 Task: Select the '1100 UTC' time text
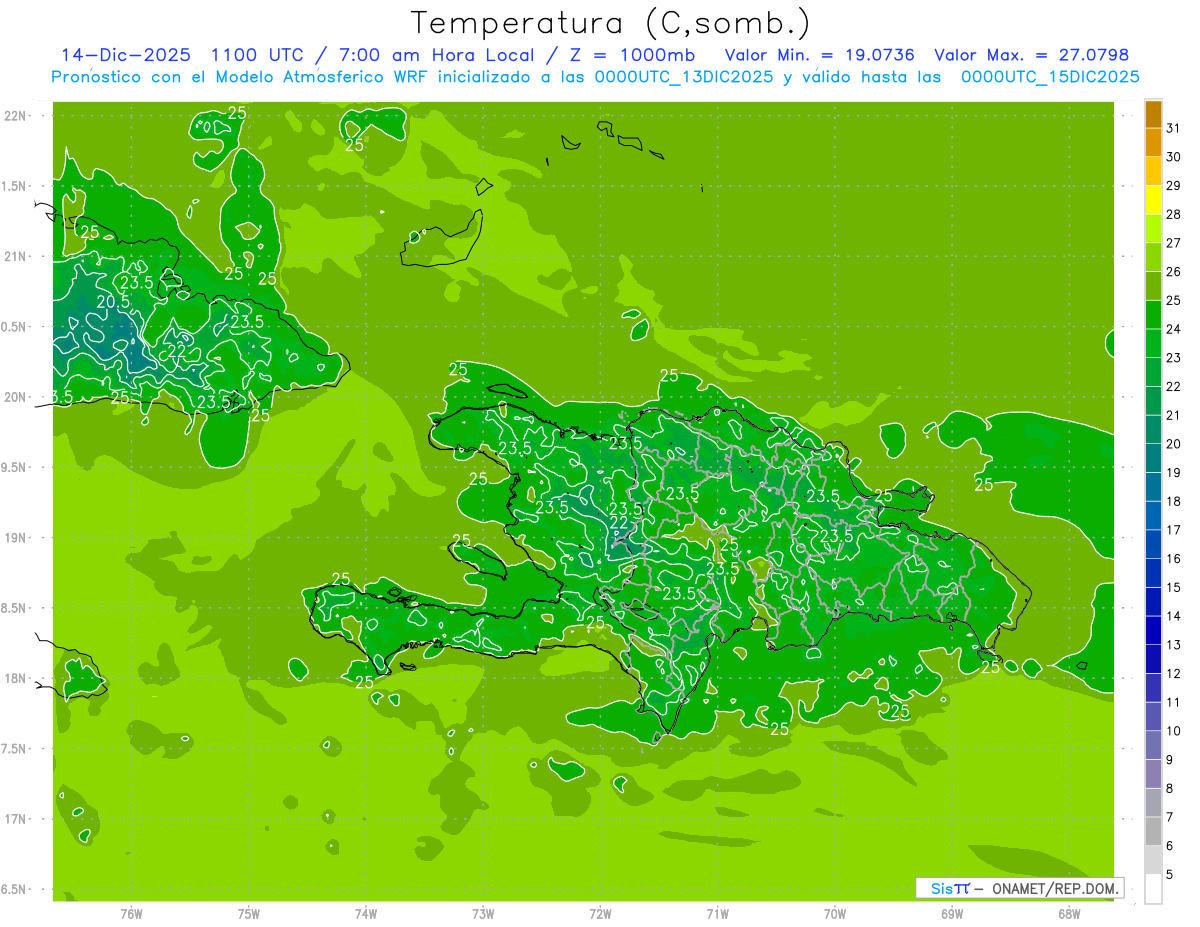[260, 55]
